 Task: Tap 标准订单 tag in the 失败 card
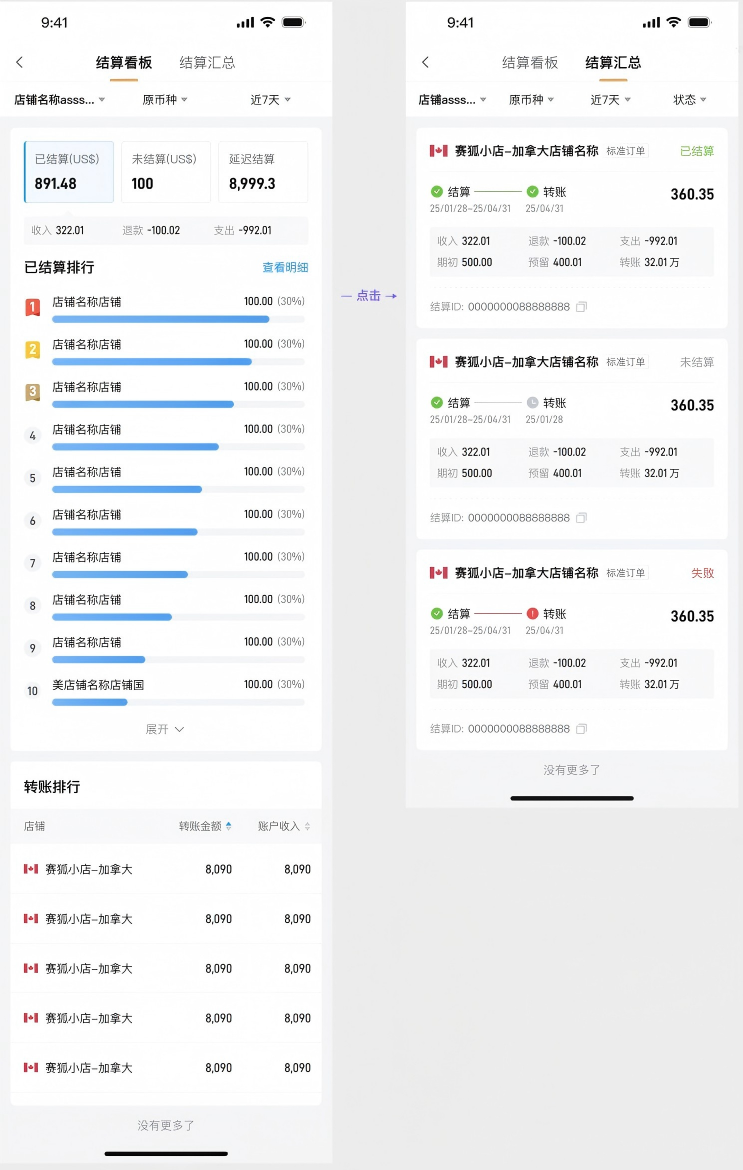(626, 573)
